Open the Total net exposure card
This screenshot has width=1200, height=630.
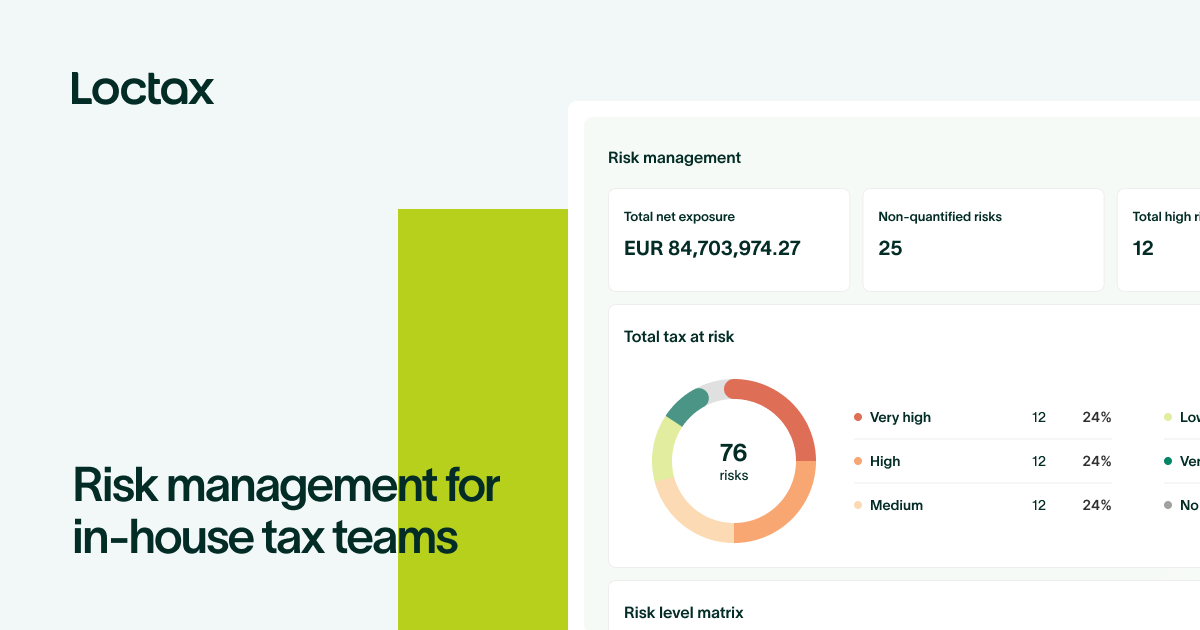coord(728,239)
